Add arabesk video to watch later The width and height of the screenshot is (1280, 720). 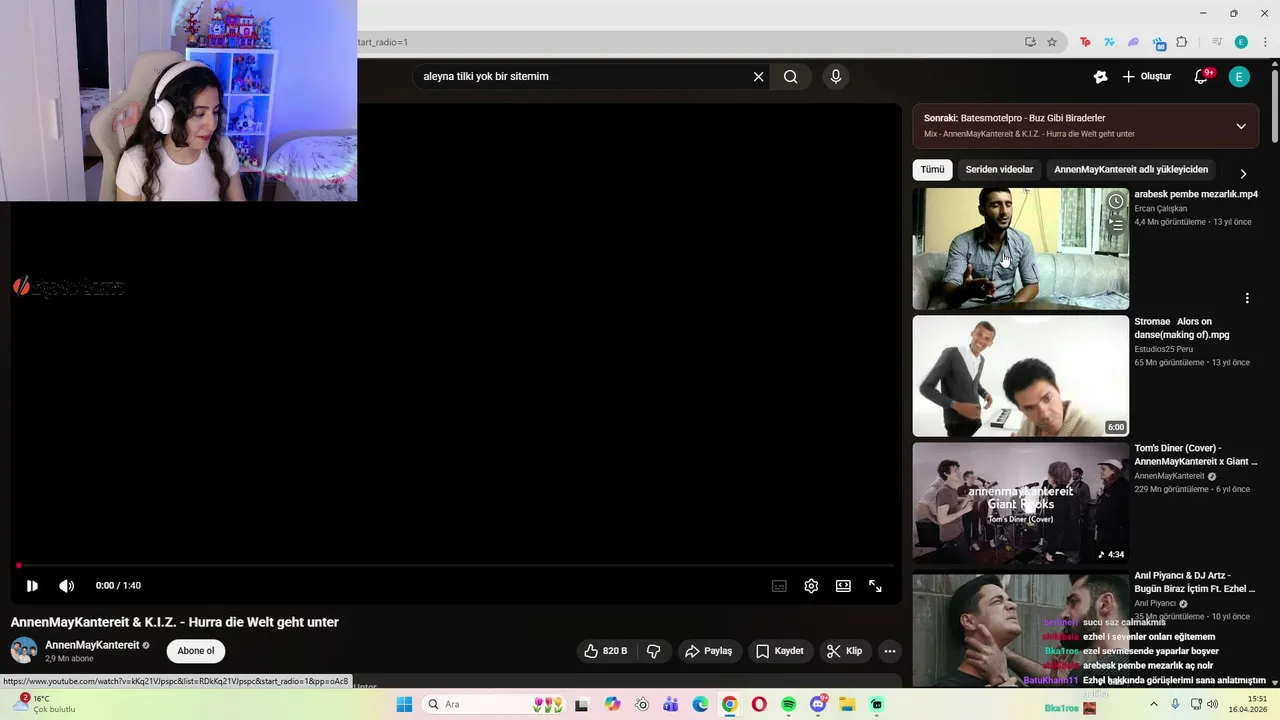[1116, 202]
